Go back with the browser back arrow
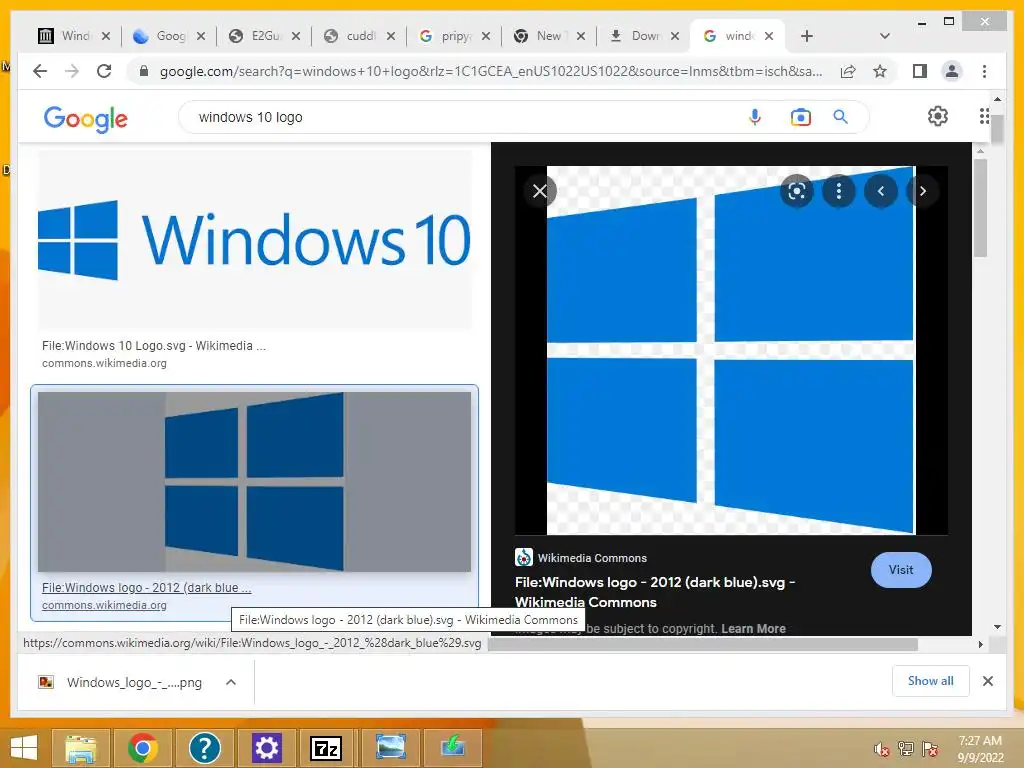 click(x=40, y=71)
